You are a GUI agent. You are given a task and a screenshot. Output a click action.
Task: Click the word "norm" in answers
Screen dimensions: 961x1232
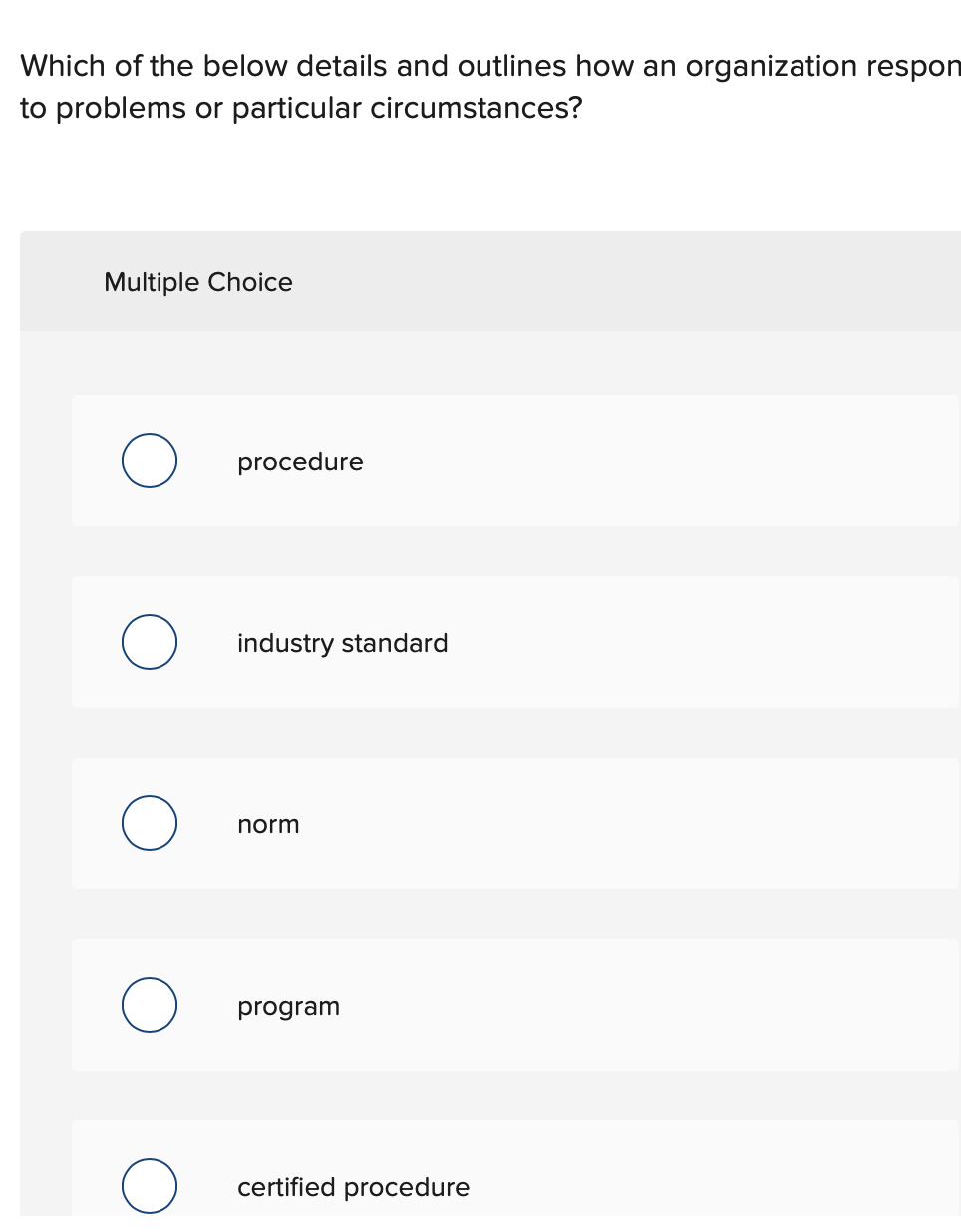(x=268, y=824)
